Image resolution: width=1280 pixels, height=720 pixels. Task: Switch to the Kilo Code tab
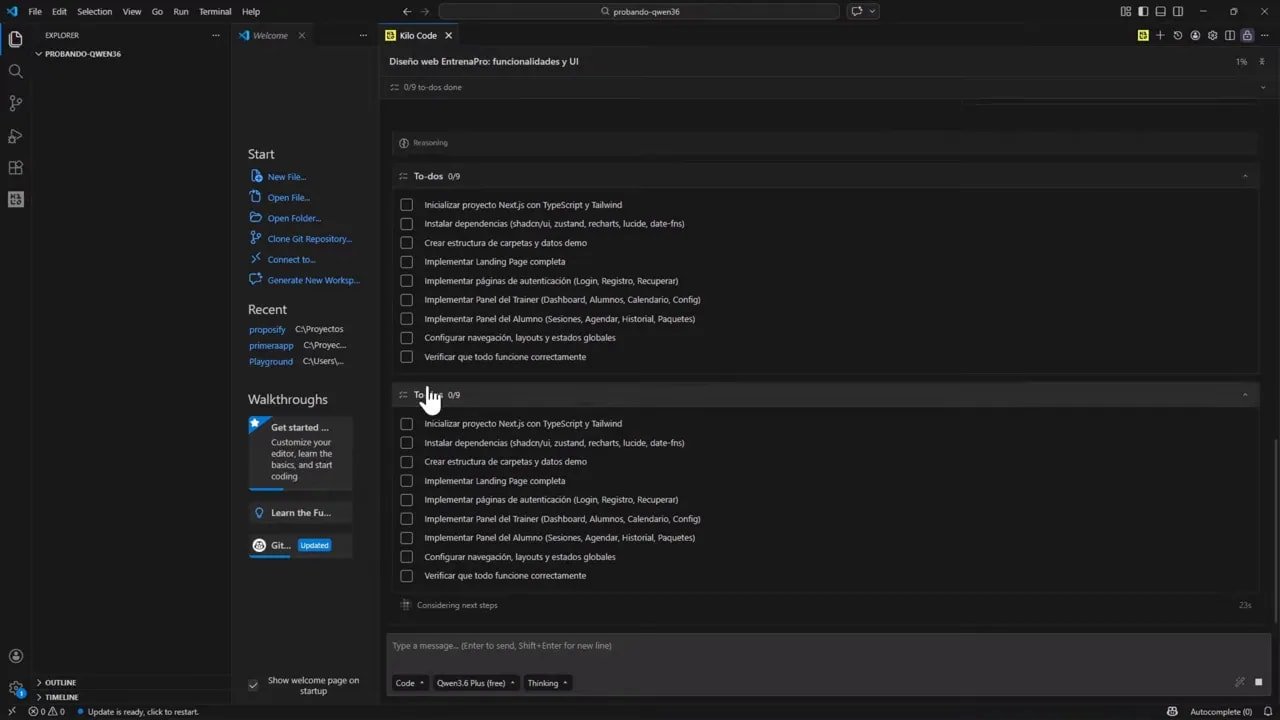point(418,35)
